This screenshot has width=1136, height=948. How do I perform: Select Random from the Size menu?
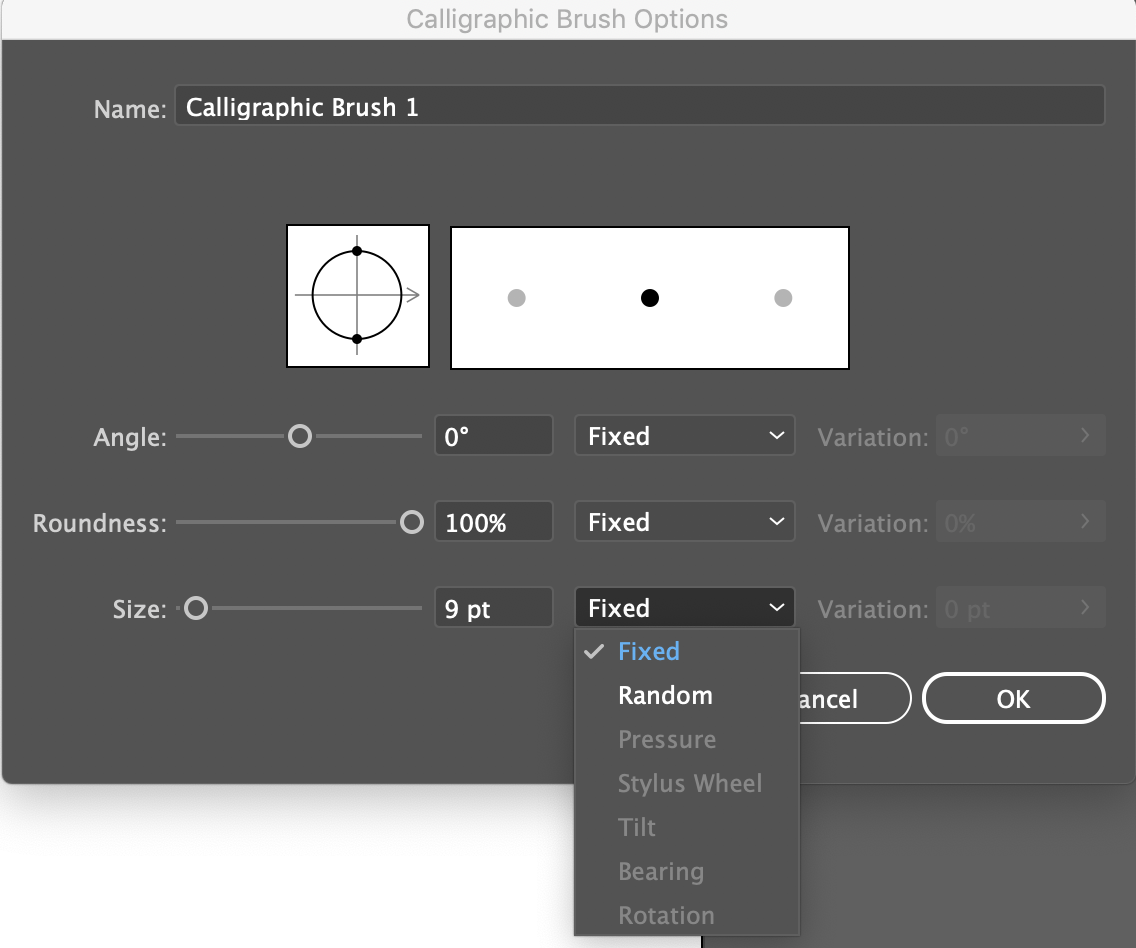[665, 696]
